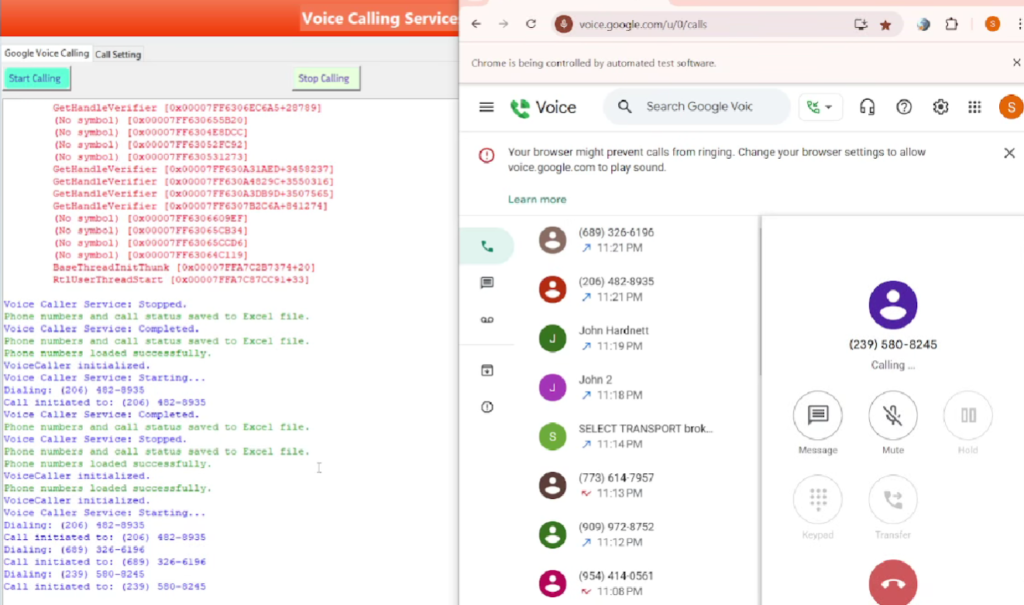This screenshot has width=1024, height=605.
Task: Mute the ongoing call
Action: click(893, 415)
